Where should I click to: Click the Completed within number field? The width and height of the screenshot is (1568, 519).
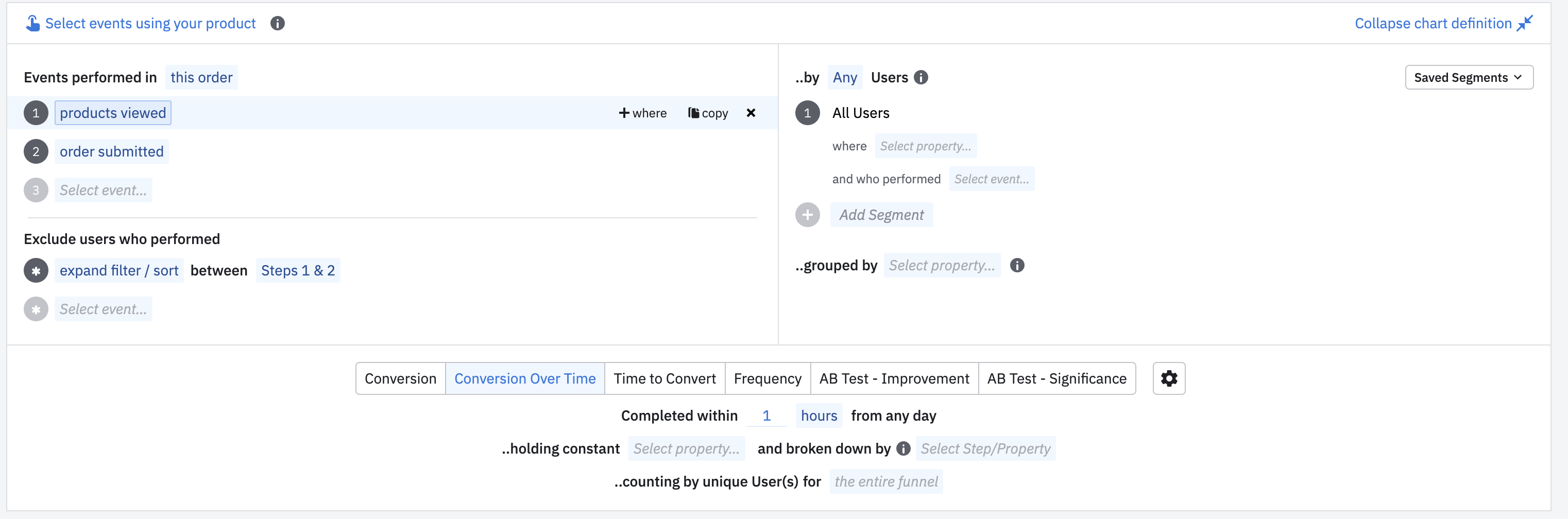(x=766, y=416)
